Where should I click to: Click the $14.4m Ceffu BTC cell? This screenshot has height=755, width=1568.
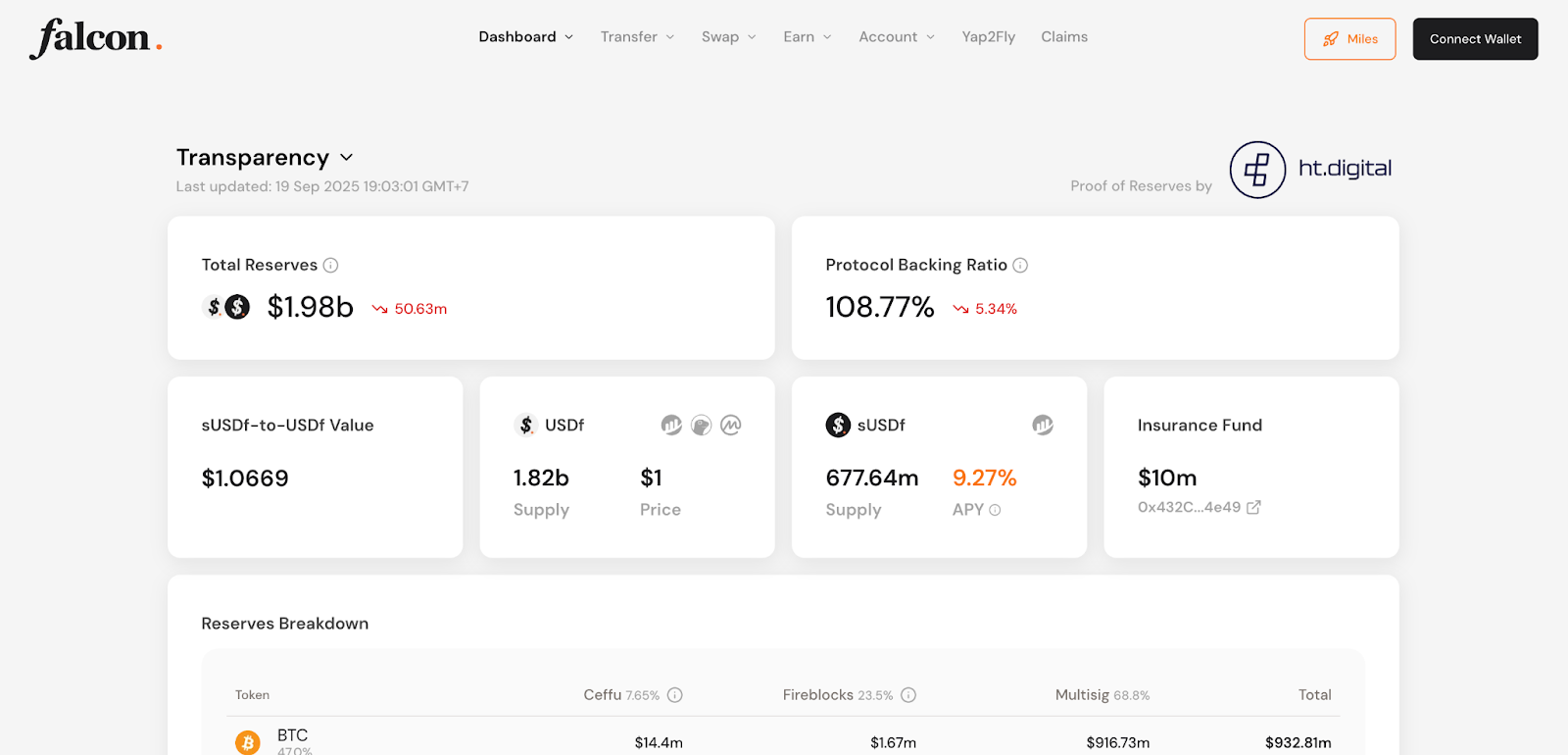coord(659,742)
